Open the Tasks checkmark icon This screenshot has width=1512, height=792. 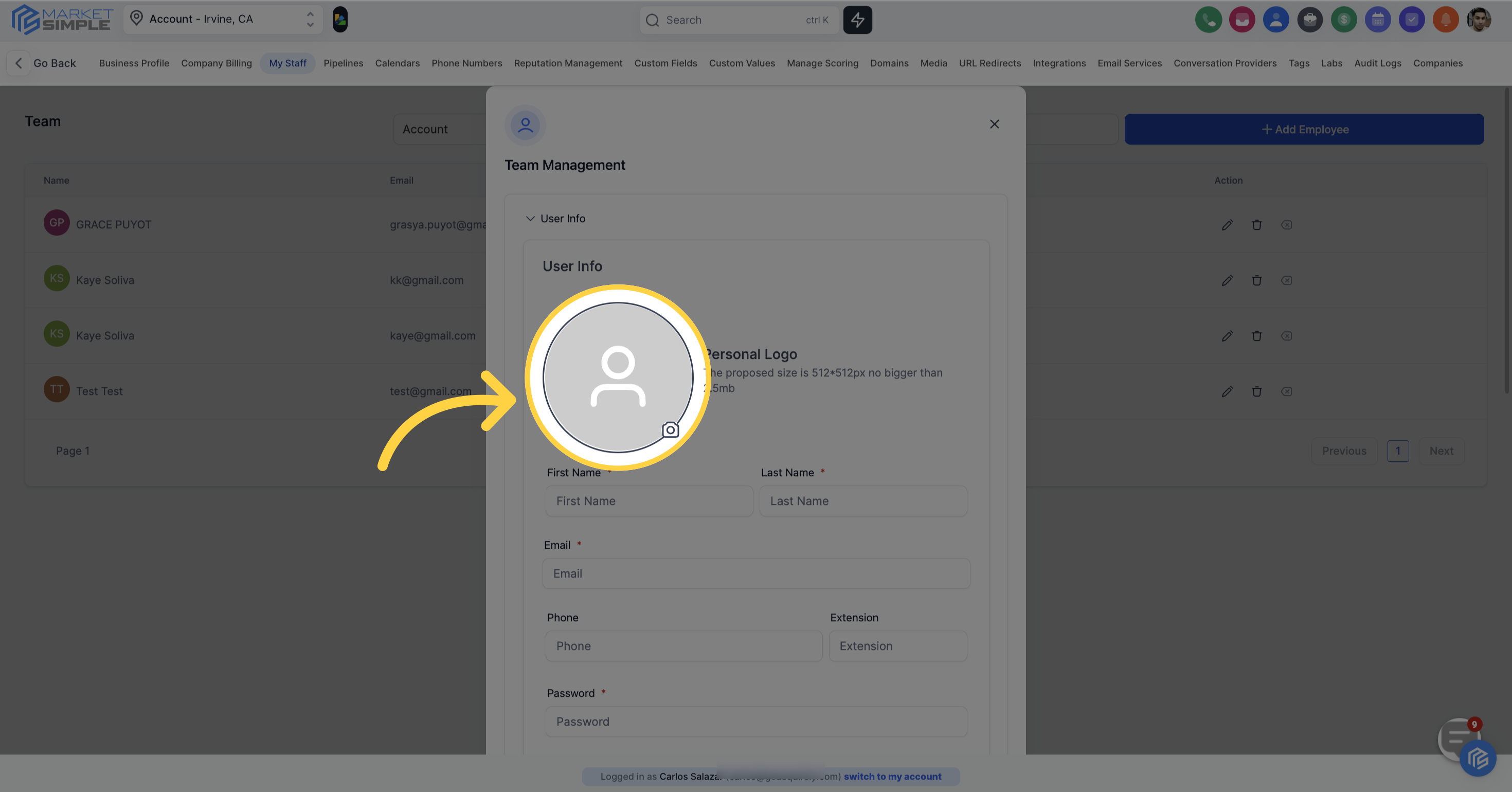(1412, 20)
